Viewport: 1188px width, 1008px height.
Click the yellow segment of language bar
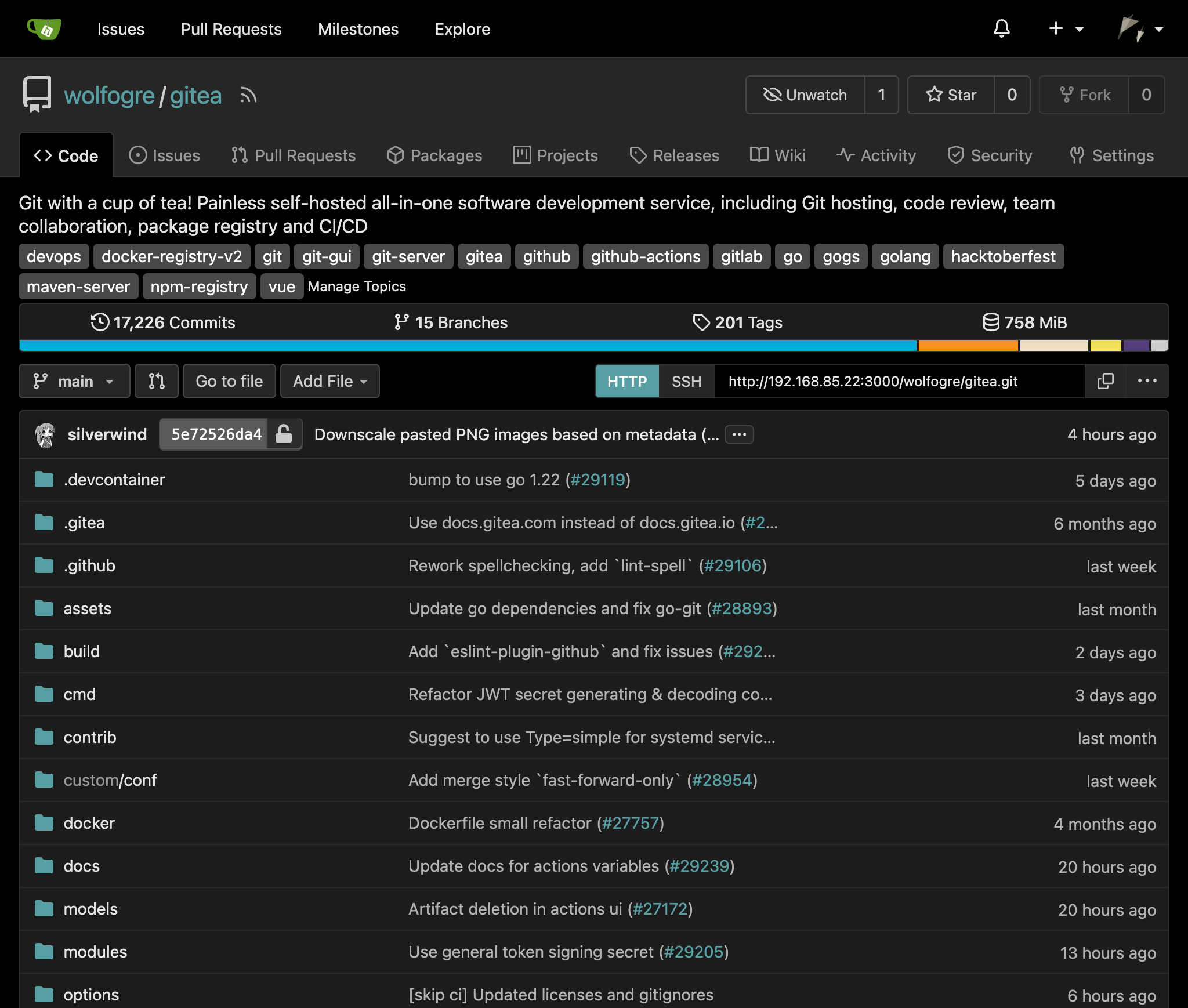[x=1105, y=346]
